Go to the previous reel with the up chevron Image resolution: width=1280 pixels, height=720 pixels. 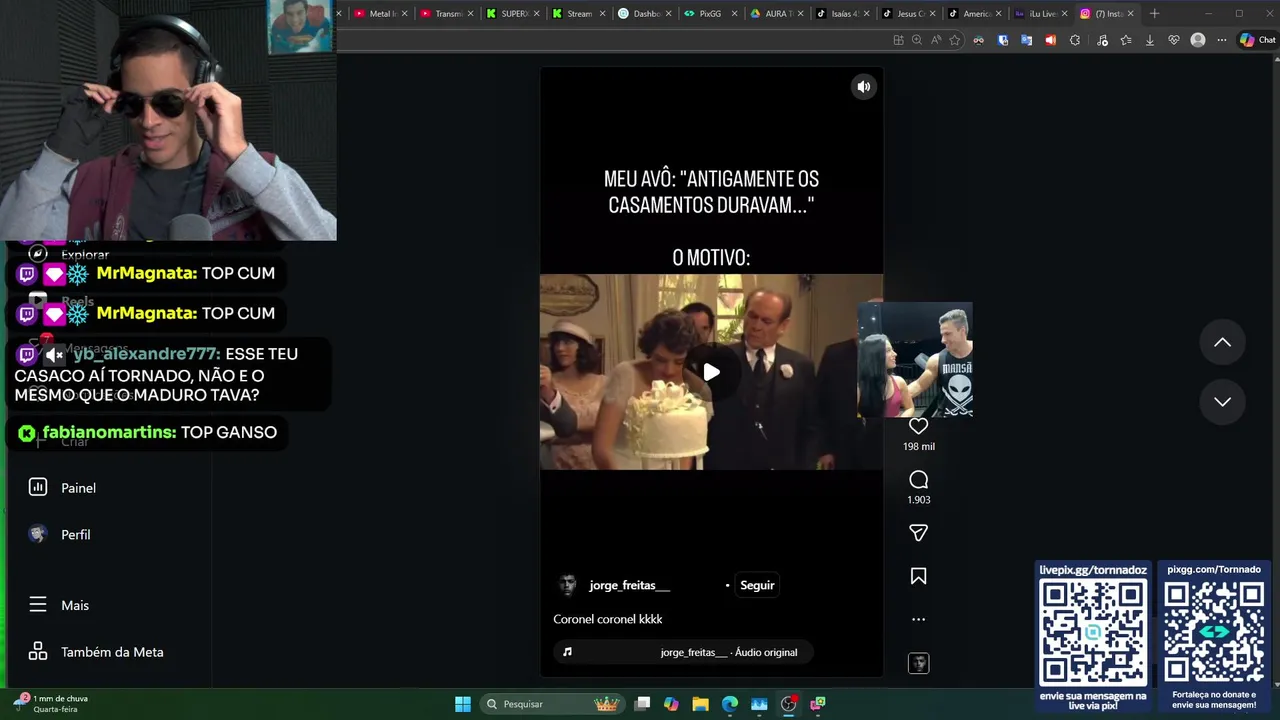(1222, 342)
